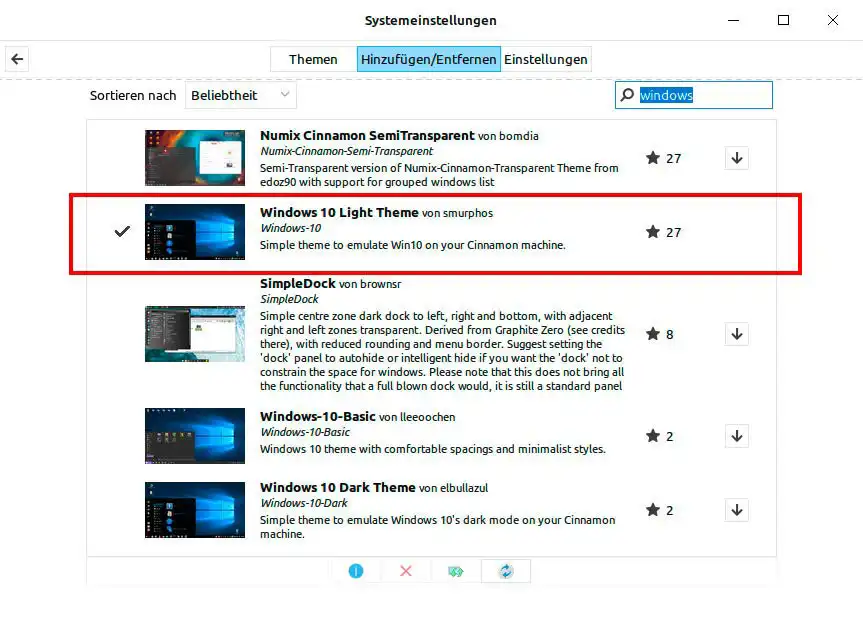Click the Numix Cinnamon SemiTransparent thumbnail
This screenshot has height=627, width=863.
click(x=195, y=158)
